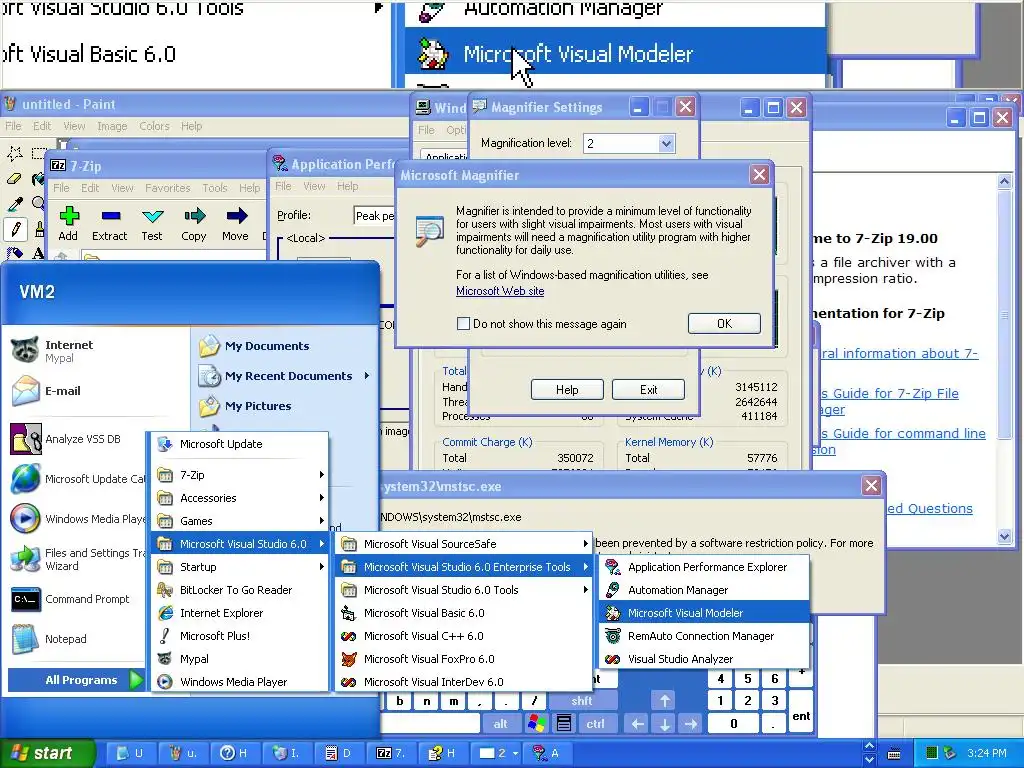
Task: Expand the Games submenu
Action: [x=239, y=520]
